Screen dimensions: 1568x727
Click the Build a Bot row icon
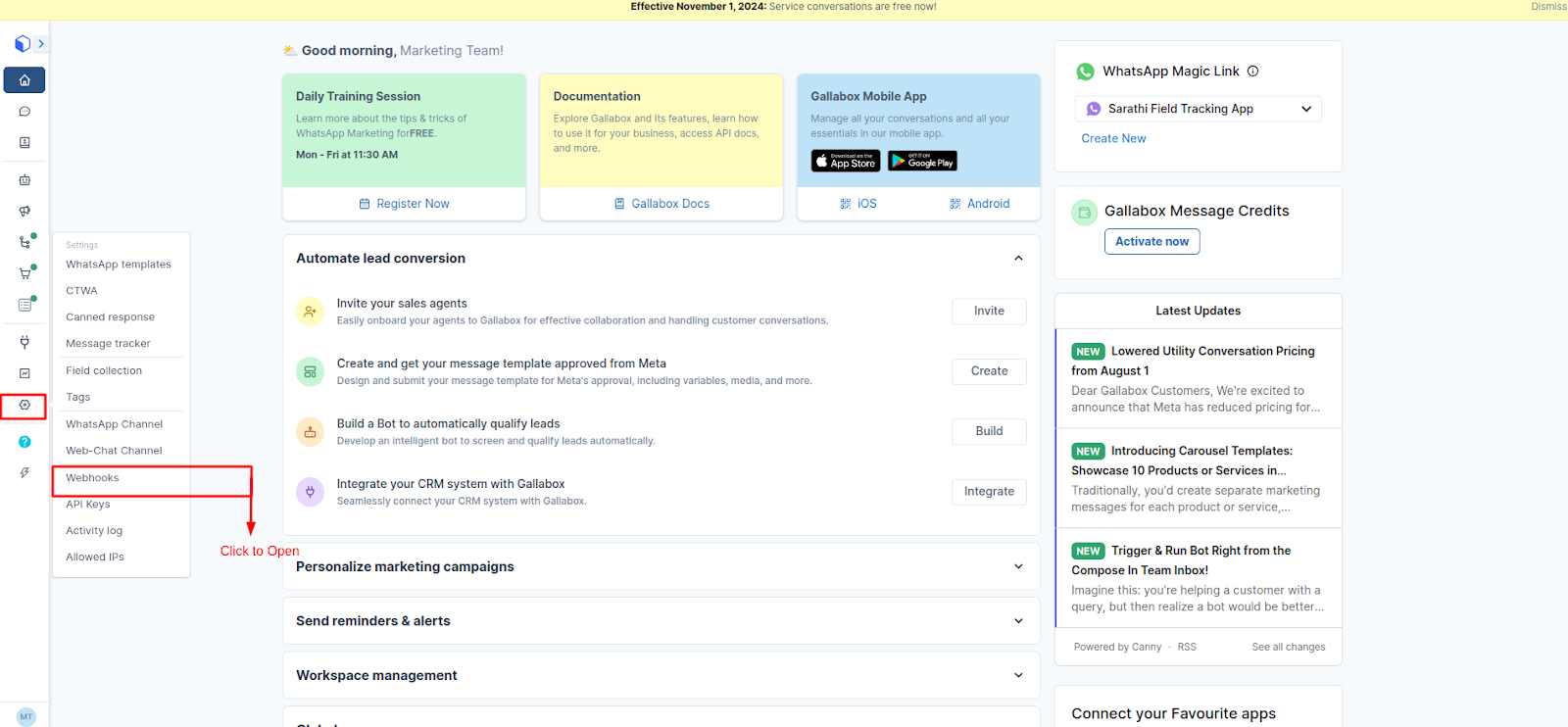pos(310,432)
